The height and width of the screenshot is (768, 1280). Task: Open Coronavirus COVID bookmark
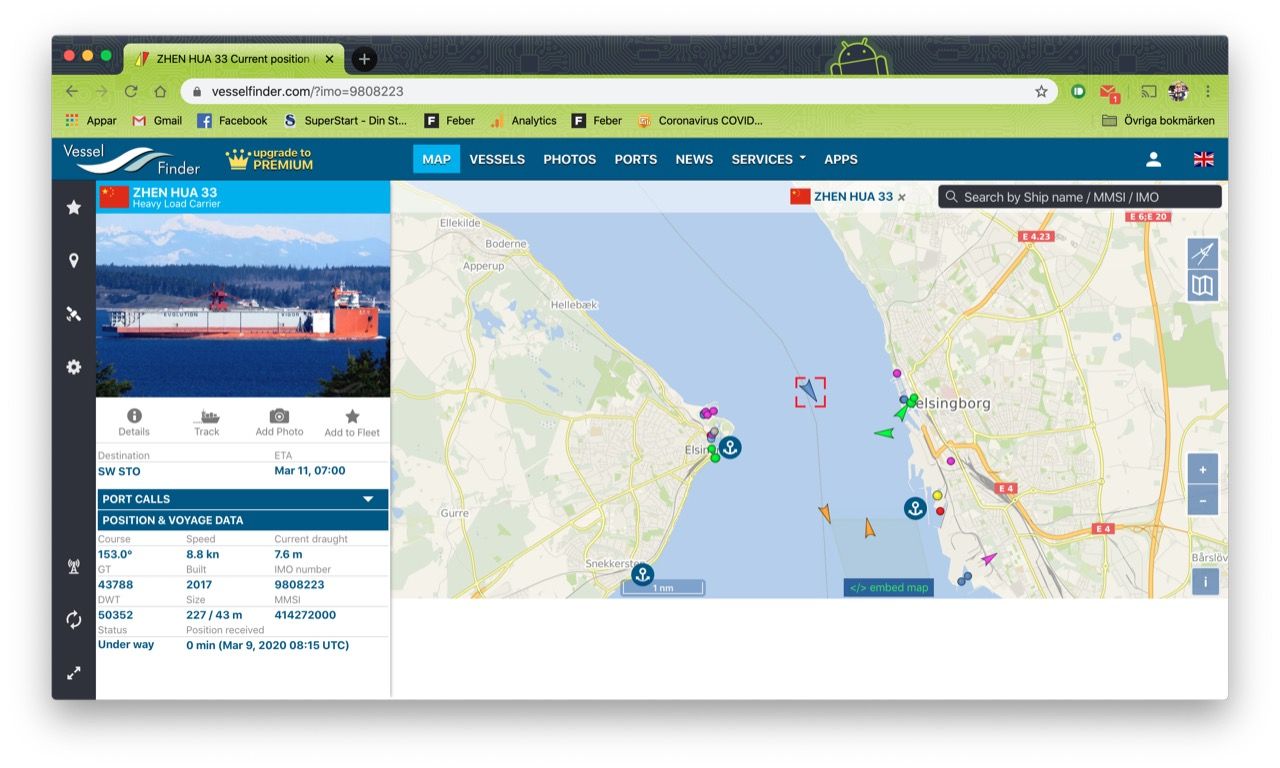pyautogui.click(x=700, y=120)
